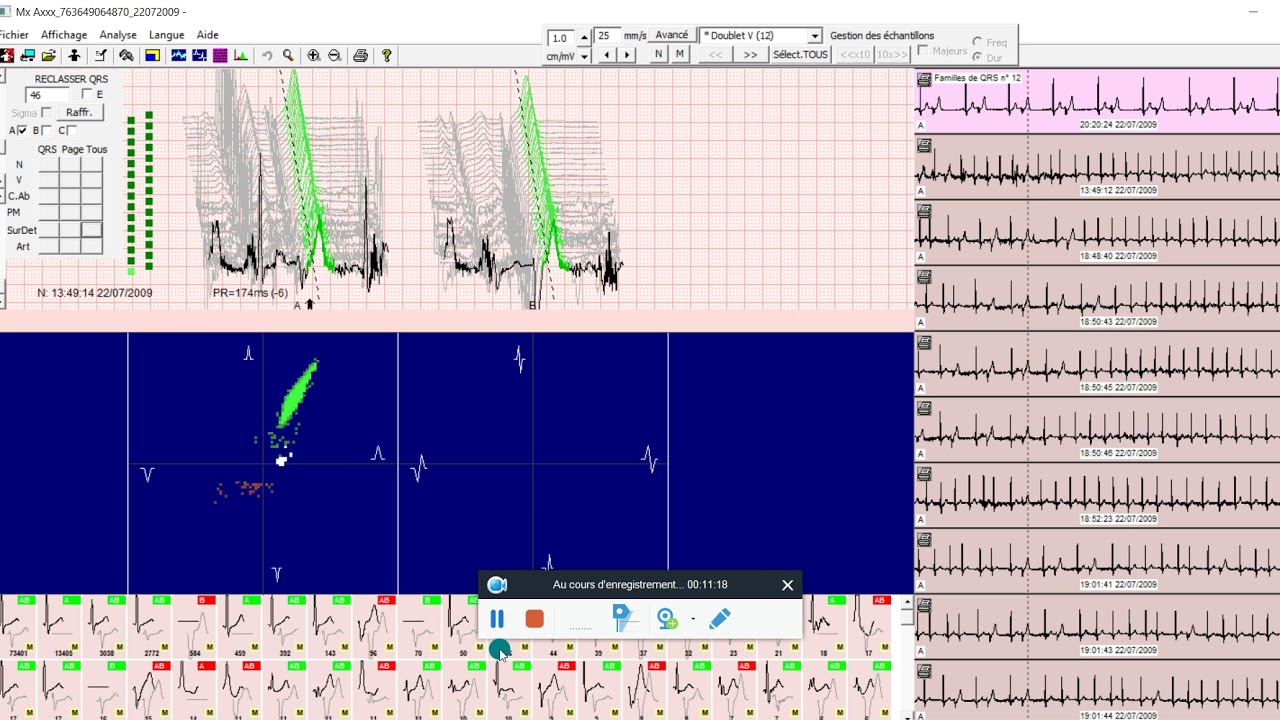1280x720 pixels.
Task: Open the Affichage menu
Action: 64,35
